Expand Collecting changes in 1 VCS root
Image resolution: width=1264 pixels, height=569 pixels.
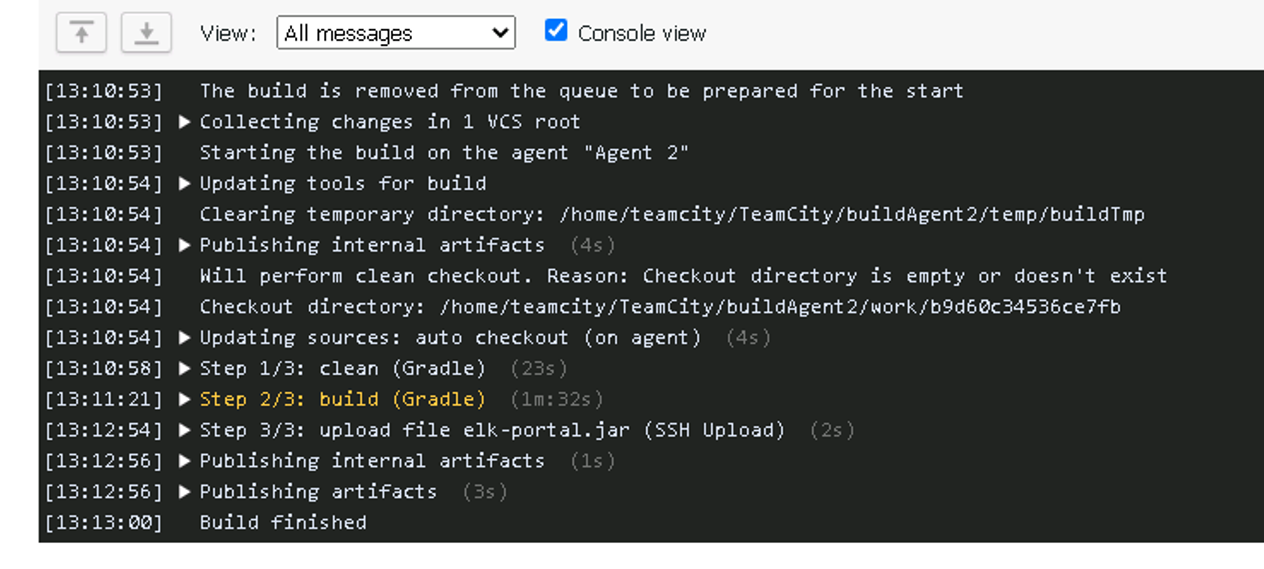[x=185, y=122]
